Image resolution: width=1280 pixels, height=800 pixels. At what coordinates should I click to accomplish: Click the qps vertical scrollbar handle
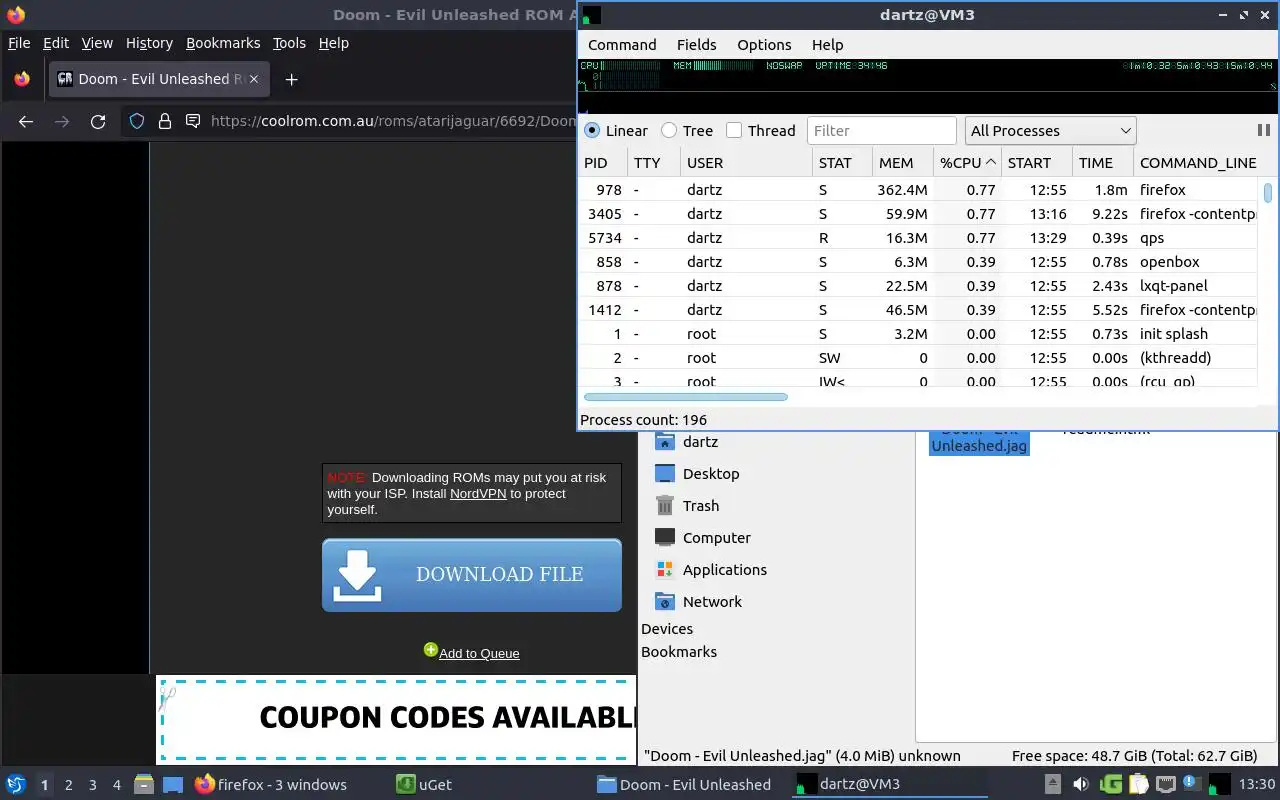[x=1268, y=192]
